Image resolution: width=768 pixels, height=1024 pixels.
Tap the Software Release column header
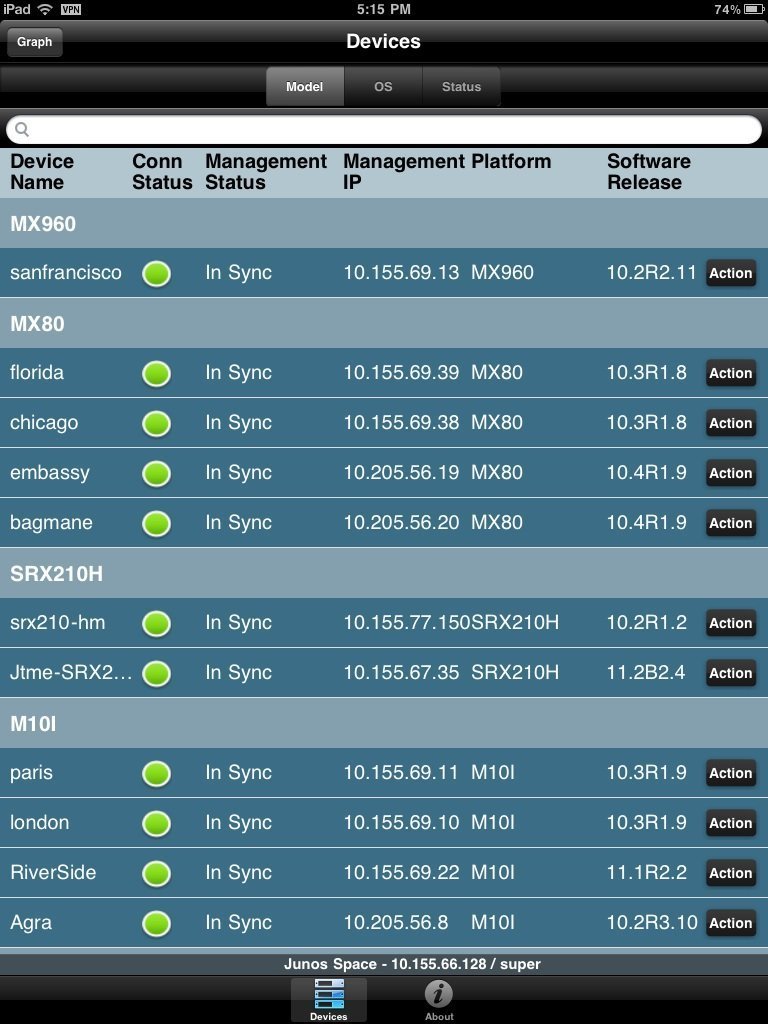coord(648,172)
